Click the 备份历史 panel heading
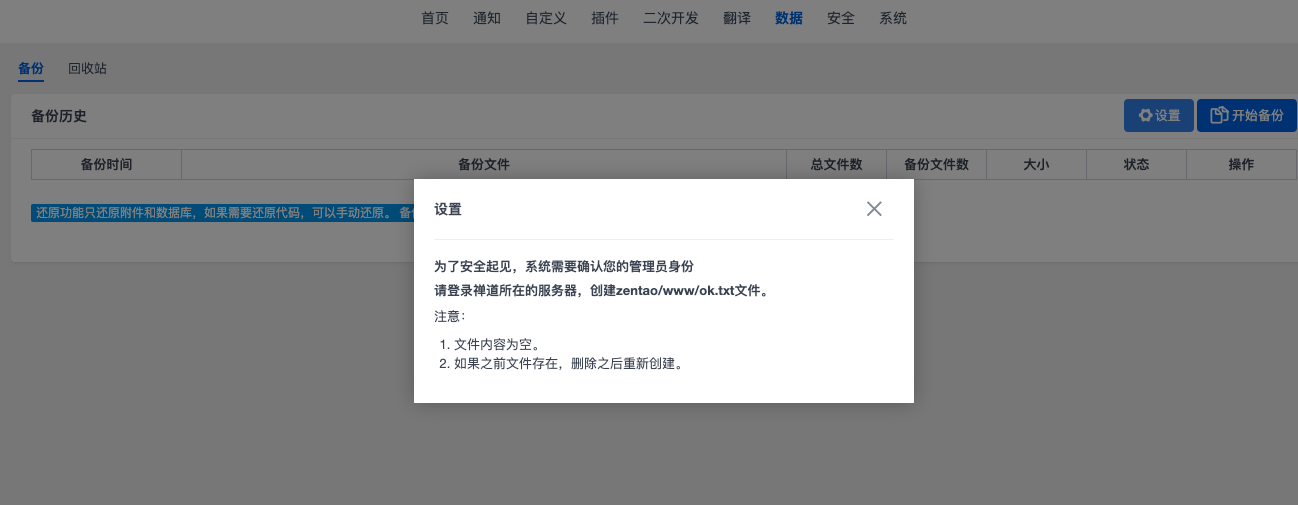 (x=59, y=116)
